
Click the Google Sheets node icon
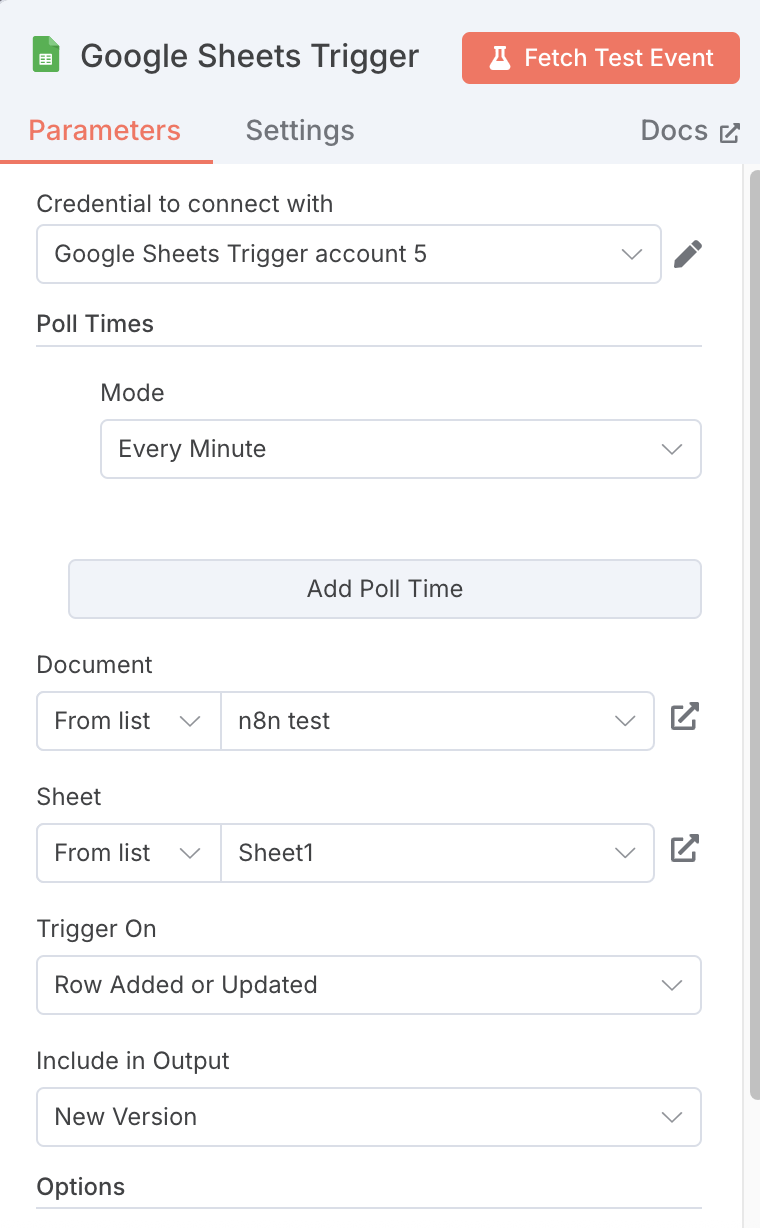click(45, 56)
